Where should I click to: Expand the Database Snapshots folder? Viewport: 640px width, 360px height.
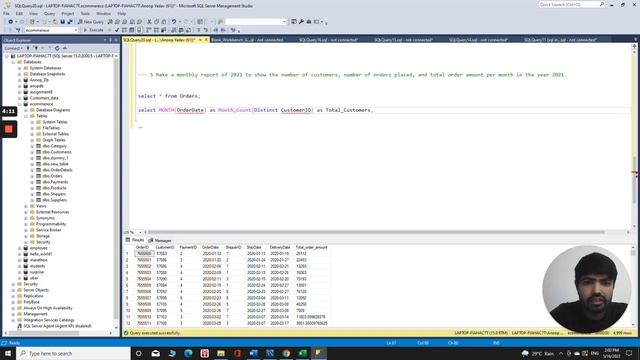pyautogui.click(x=20, y=74)
